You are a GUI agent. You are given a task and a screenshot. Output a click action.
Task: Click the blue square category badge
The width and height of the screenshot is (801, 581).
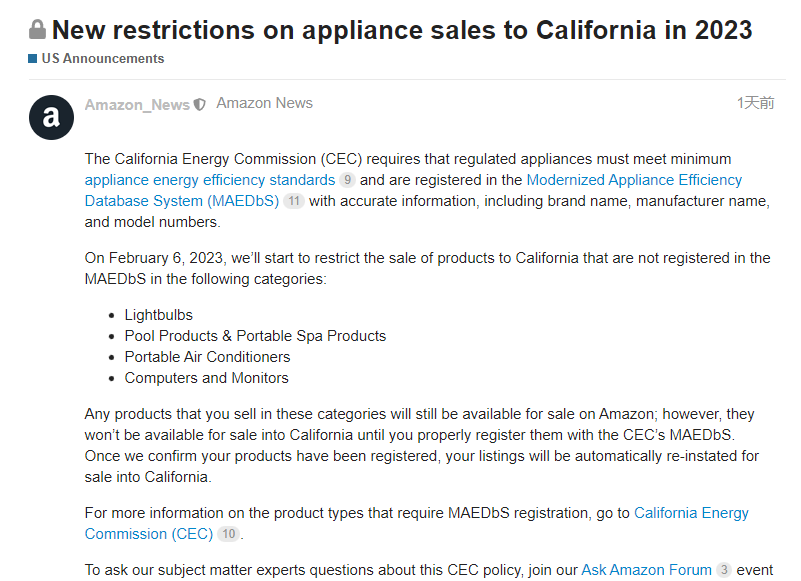33,59
